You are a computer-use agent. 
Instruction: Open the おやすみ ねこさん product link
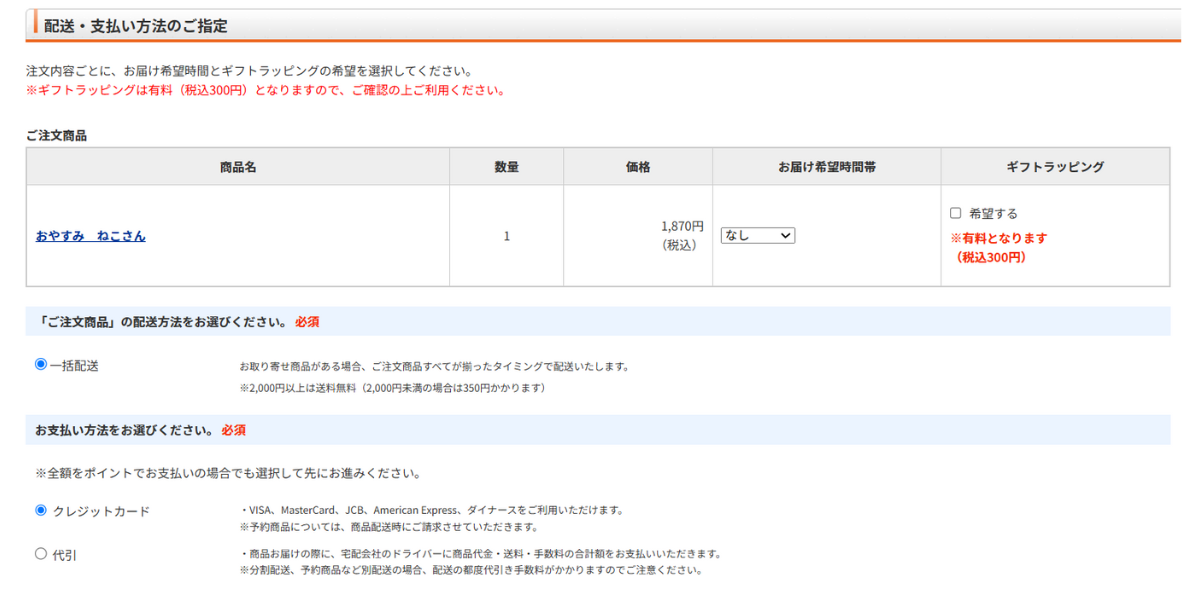(x=90, y=237)
